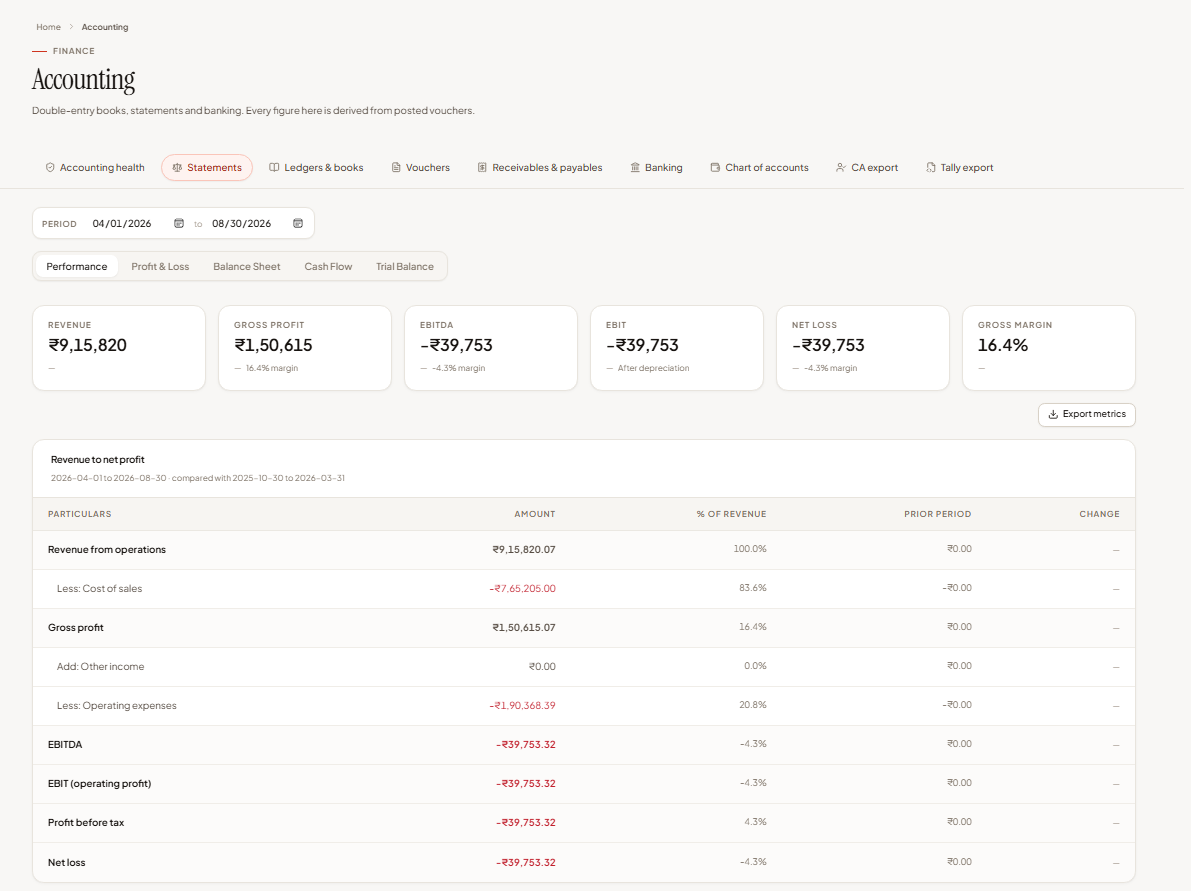
Task: Switch to the Profit & Loss view
Action: [160, 267]
